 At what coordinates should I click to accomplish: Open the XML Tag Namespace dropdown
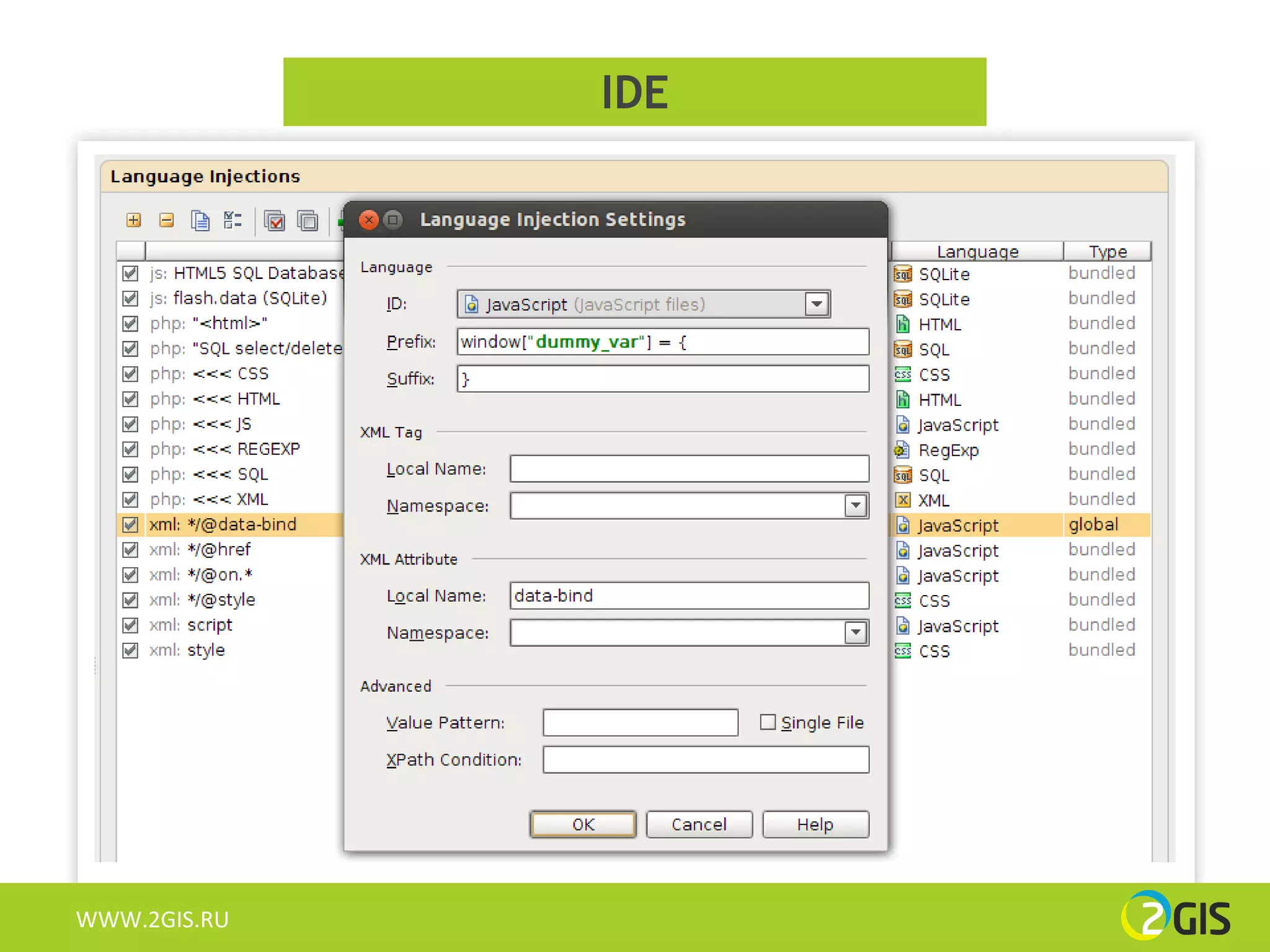point(856,506)
